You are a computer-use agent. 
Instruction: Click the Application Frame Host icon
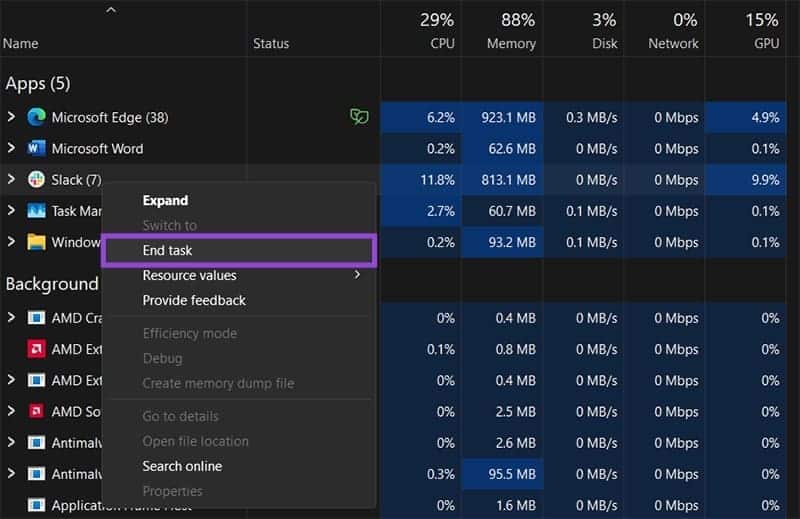tap(36, 505)
